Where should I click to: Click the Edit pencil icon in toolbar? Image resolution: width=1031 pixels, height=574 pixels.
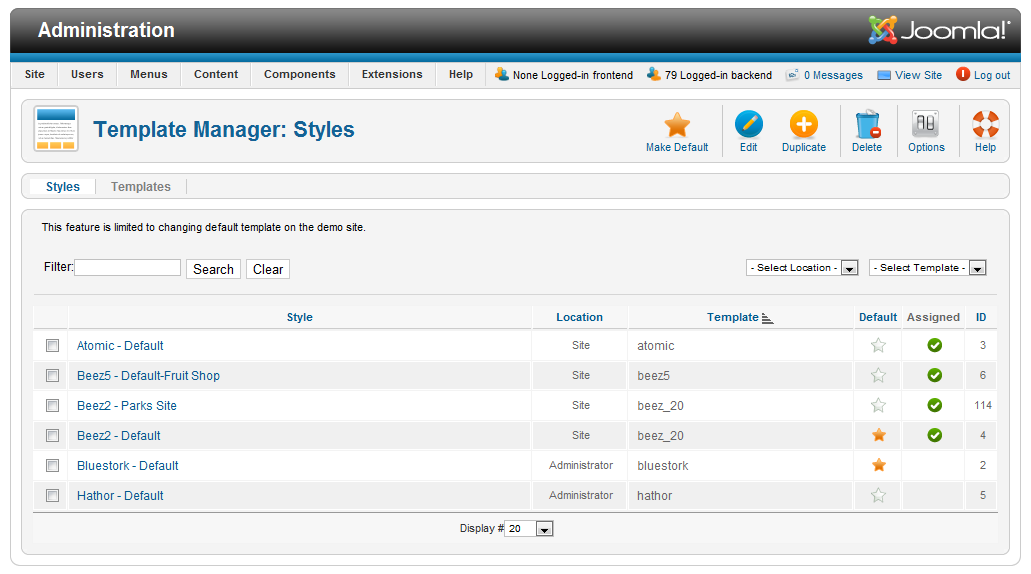(748, 126)
